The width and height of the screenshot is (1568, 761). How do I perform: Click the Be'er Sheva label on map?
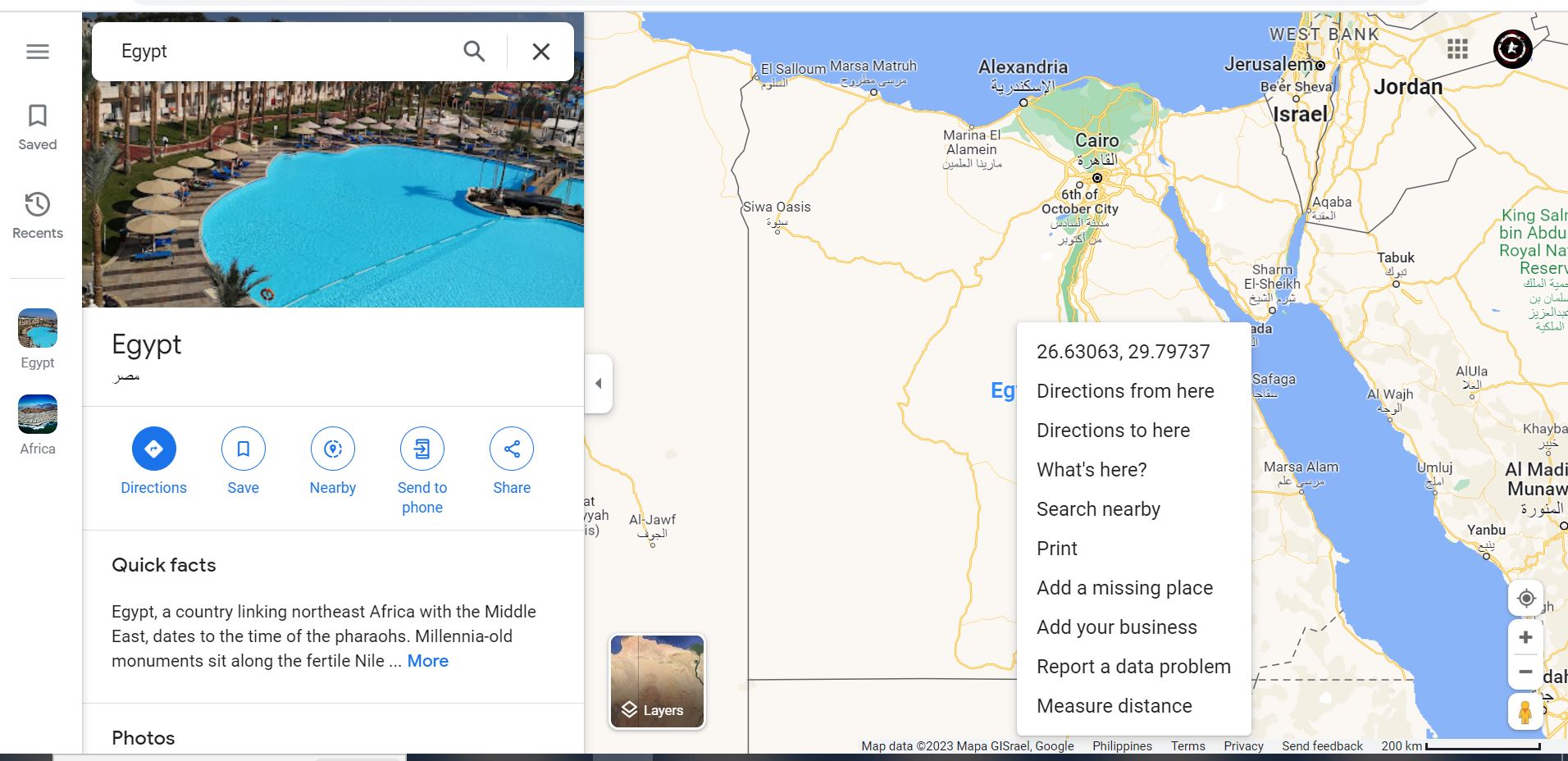tap(1297, 87)
